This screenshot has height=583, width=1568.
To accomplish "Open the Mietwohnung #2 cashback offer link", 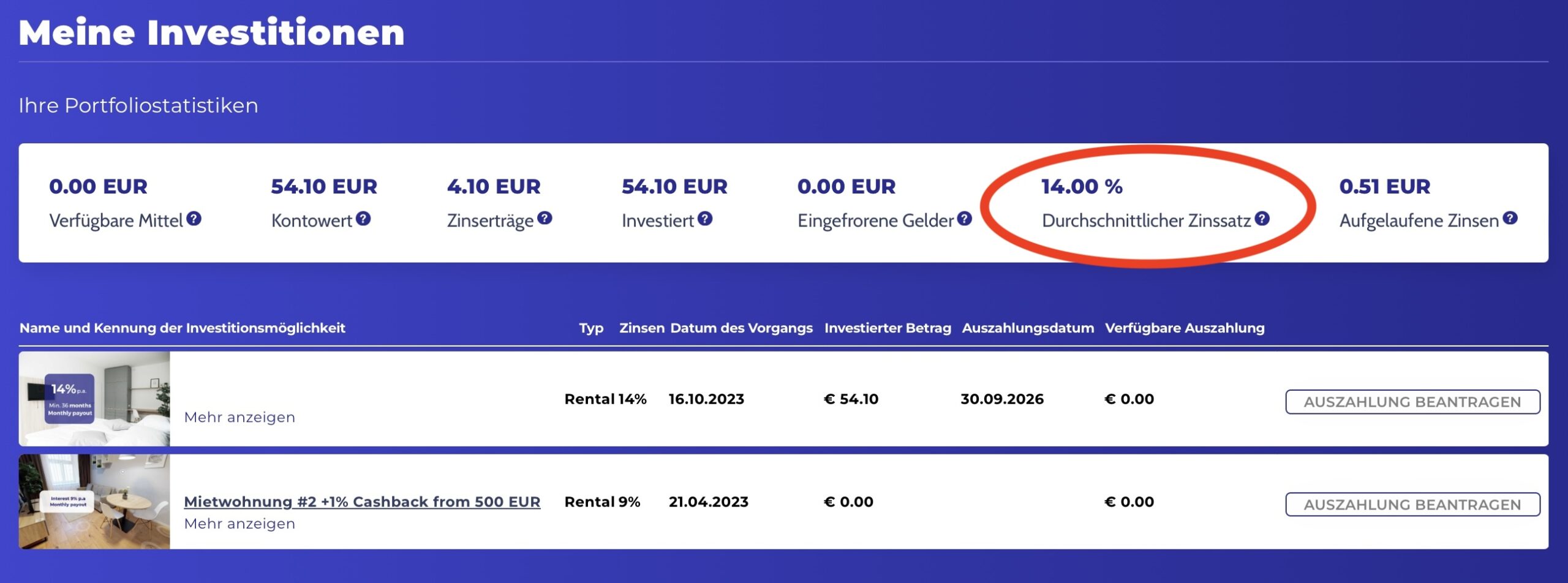I will tap(362, 501).
